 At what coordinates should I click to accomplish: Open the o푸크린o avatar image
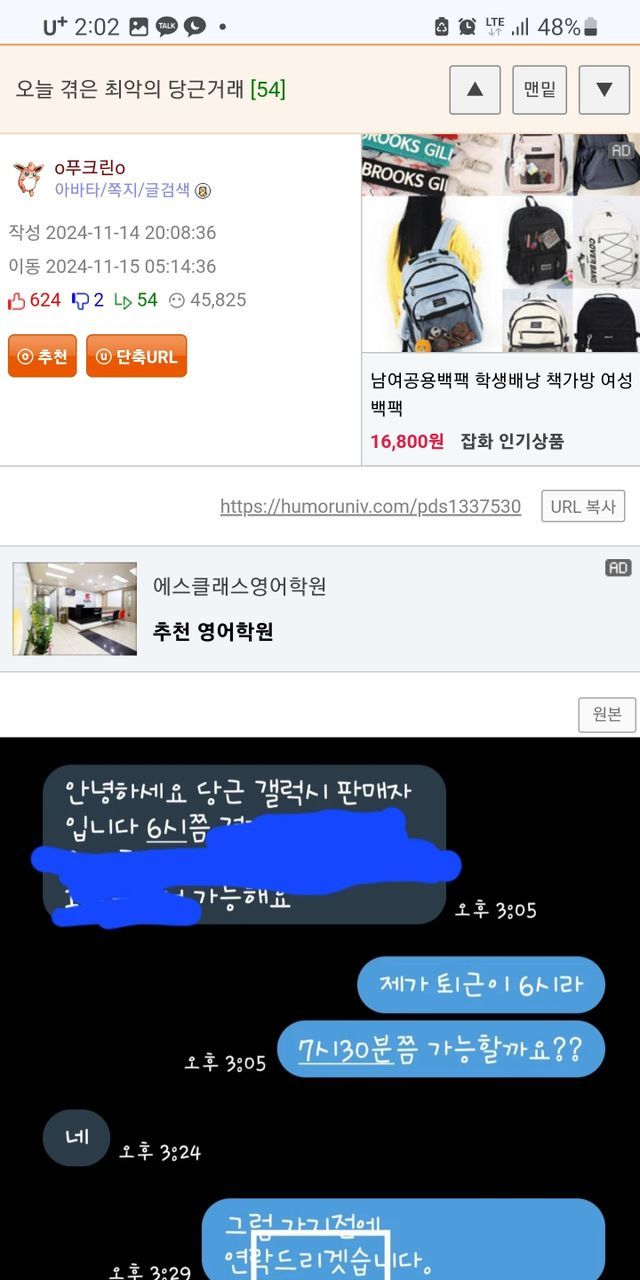pyautogui.click(x=28, y=179)
